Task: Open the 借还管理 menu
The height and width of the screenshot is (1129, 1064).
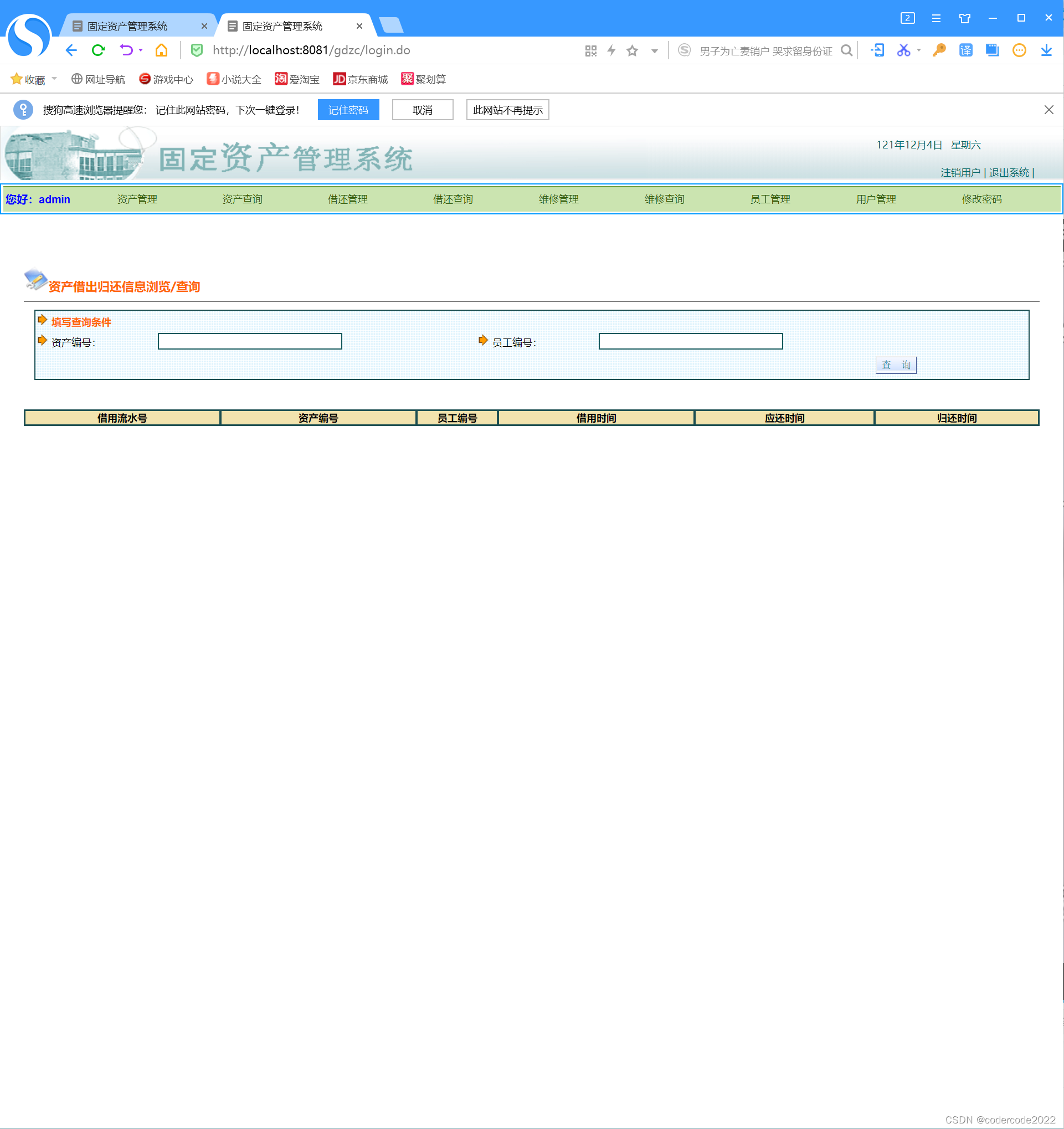Action: (x=347, y=199)
